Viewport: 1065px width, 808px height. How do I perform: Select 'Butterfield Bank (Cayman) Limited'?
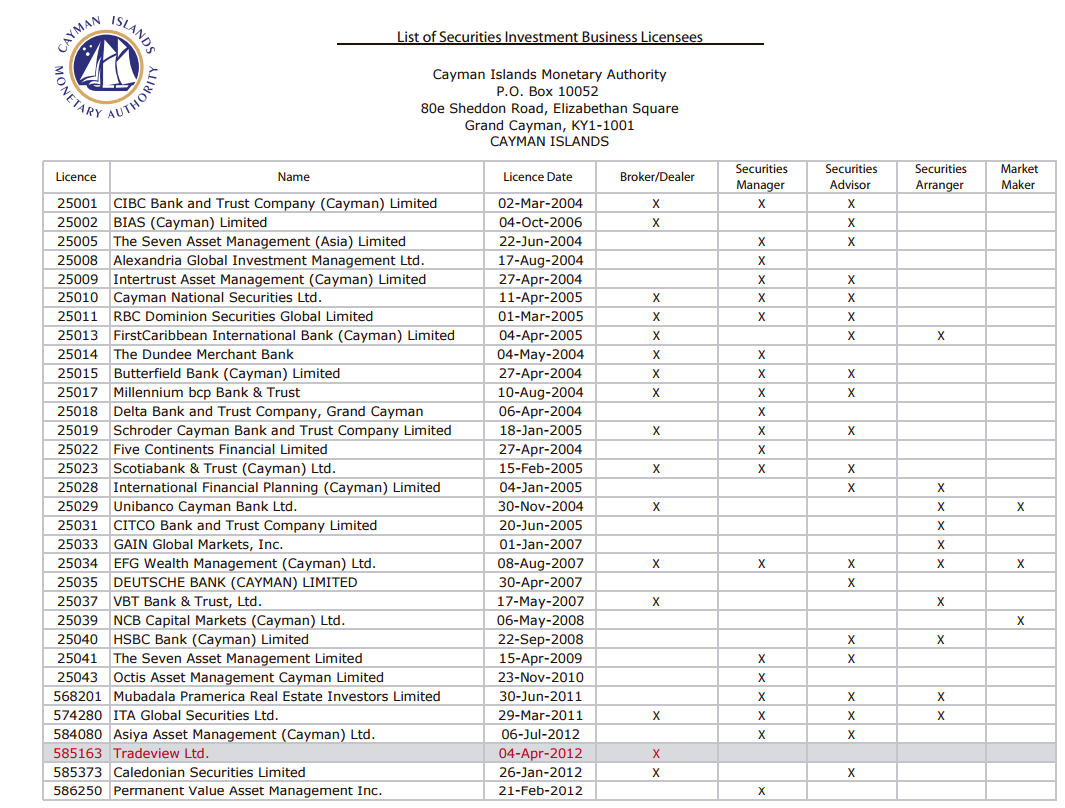coord(227,373)
